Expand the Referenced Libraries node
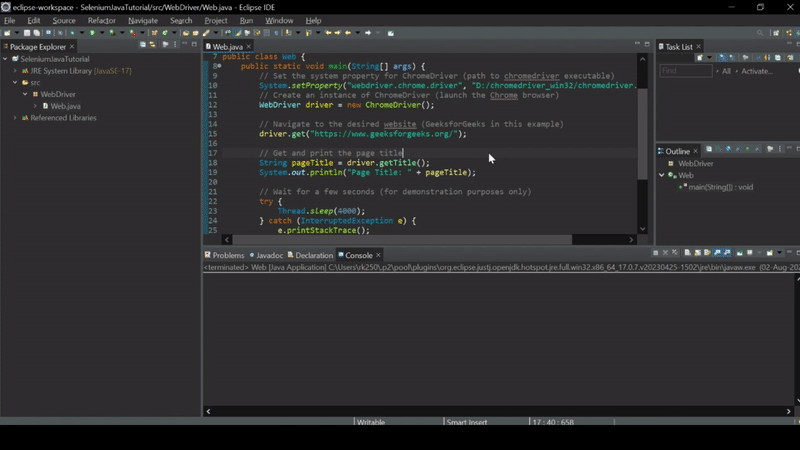The image size is (800, 450). coord(15,118)
